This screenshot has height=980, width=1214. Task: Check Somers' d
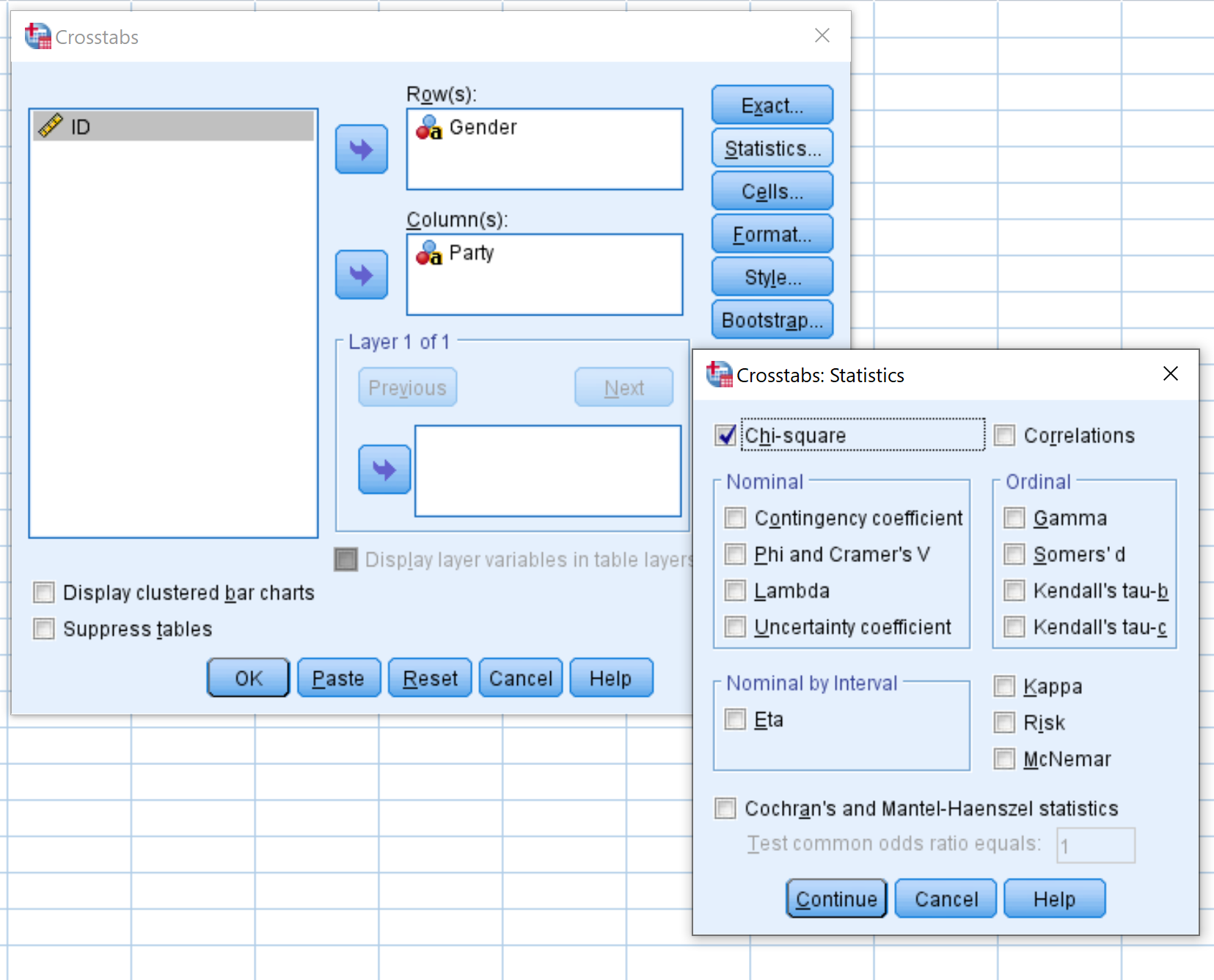pos(1014,554)
